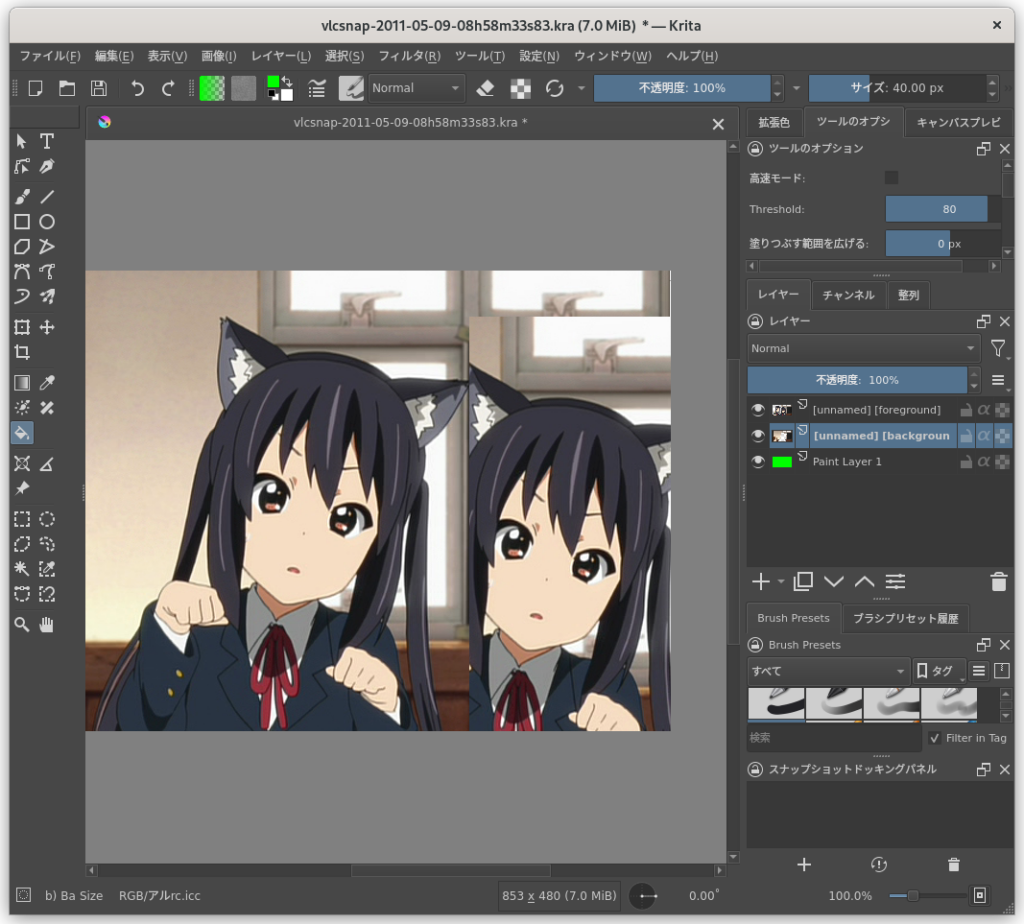Expand the dropdown arrow after the opacity slider

click(x=796, y=88)
